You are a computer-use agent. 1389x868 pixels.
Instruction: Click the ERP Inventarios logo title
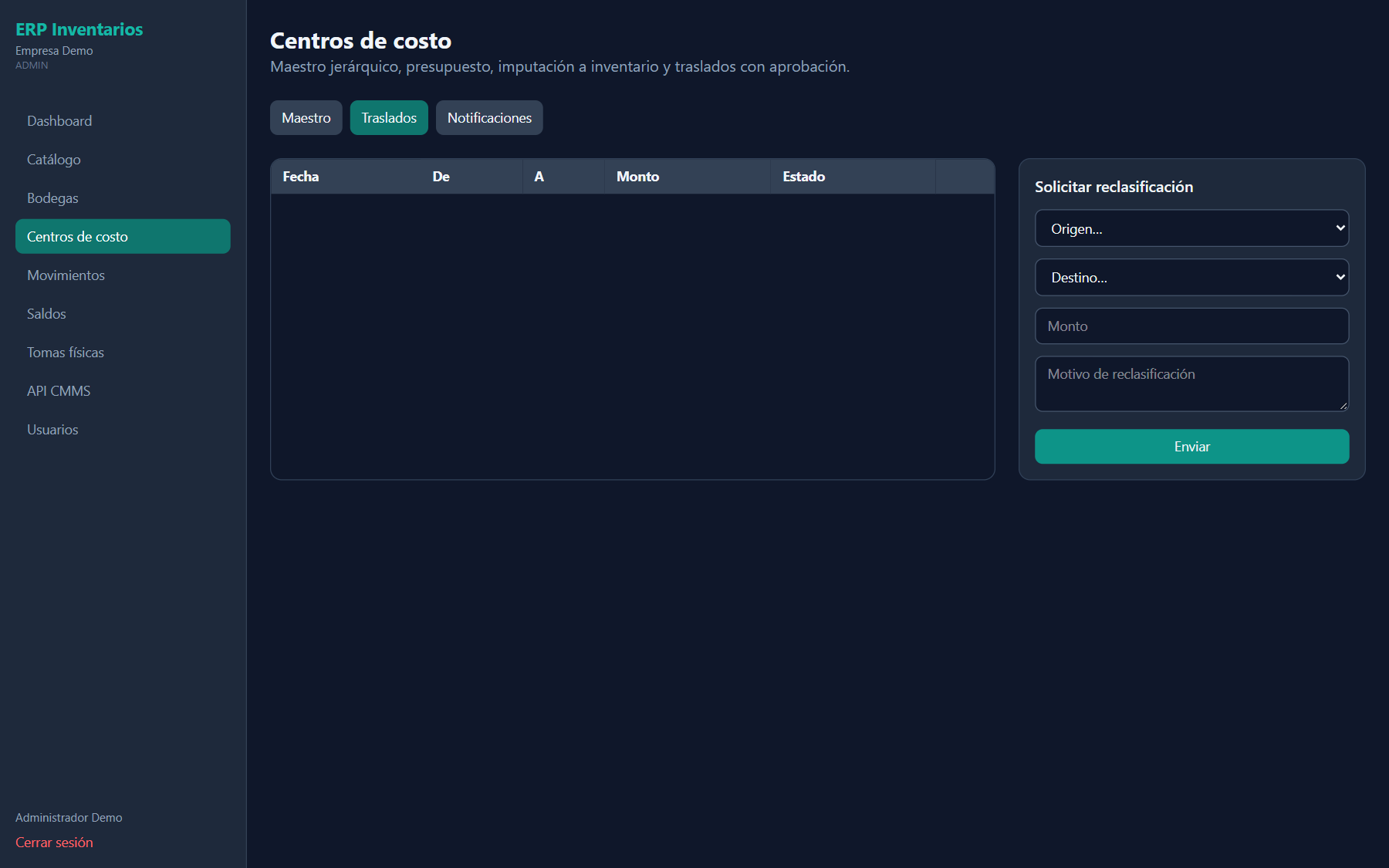point(79,29)
